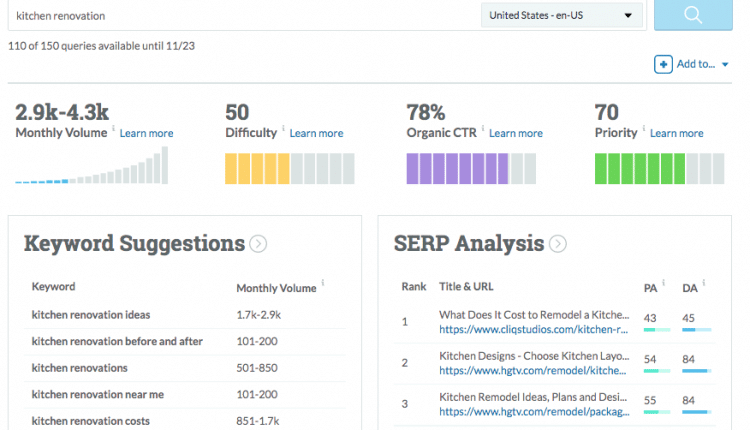The image size is (750, 430).
Task: Click the Monthly Volume column header
Action: coord(276,288)
